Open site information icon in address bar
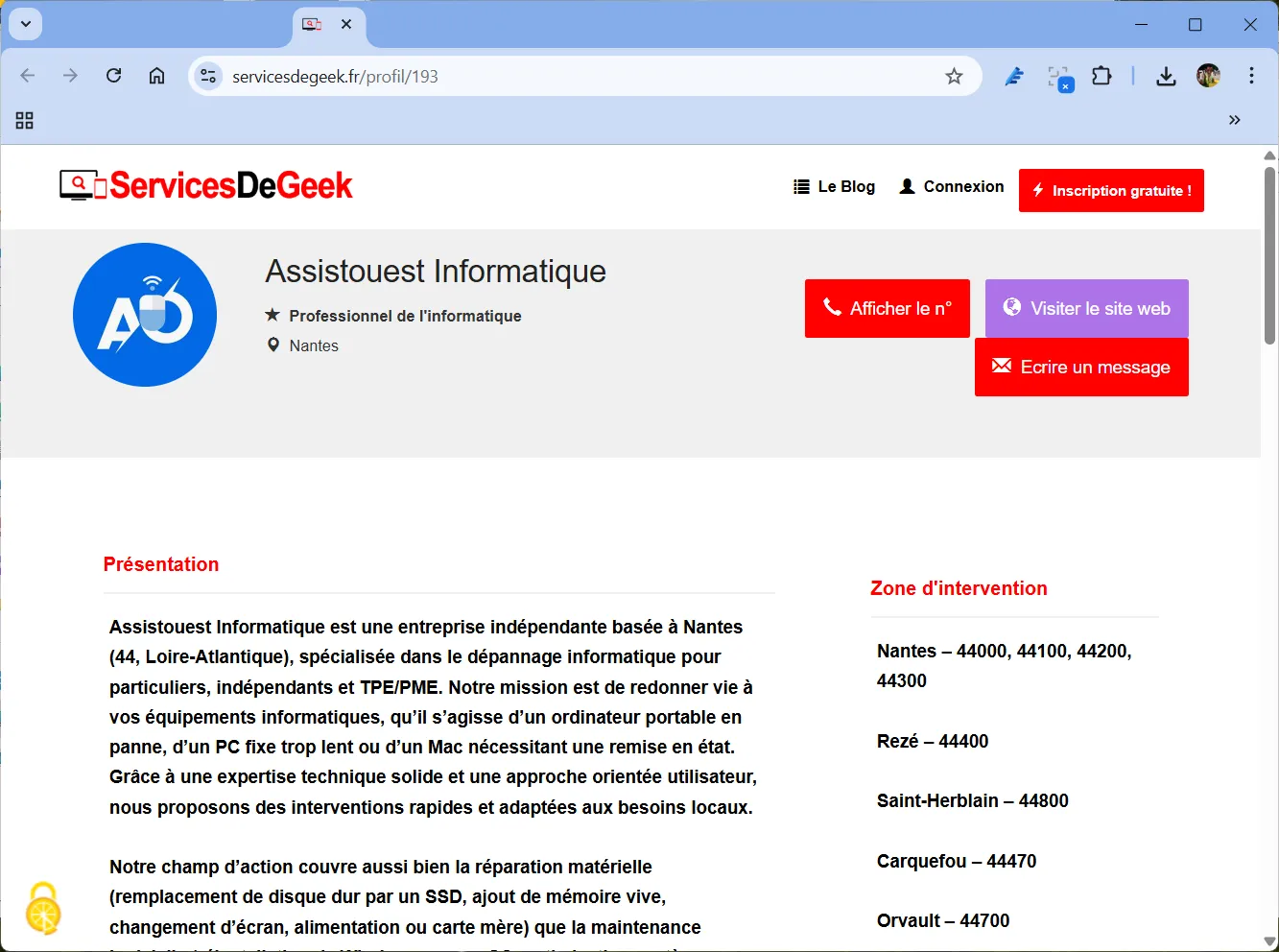The width and height of the screenshot is (1279, 952). coord(208,76)
